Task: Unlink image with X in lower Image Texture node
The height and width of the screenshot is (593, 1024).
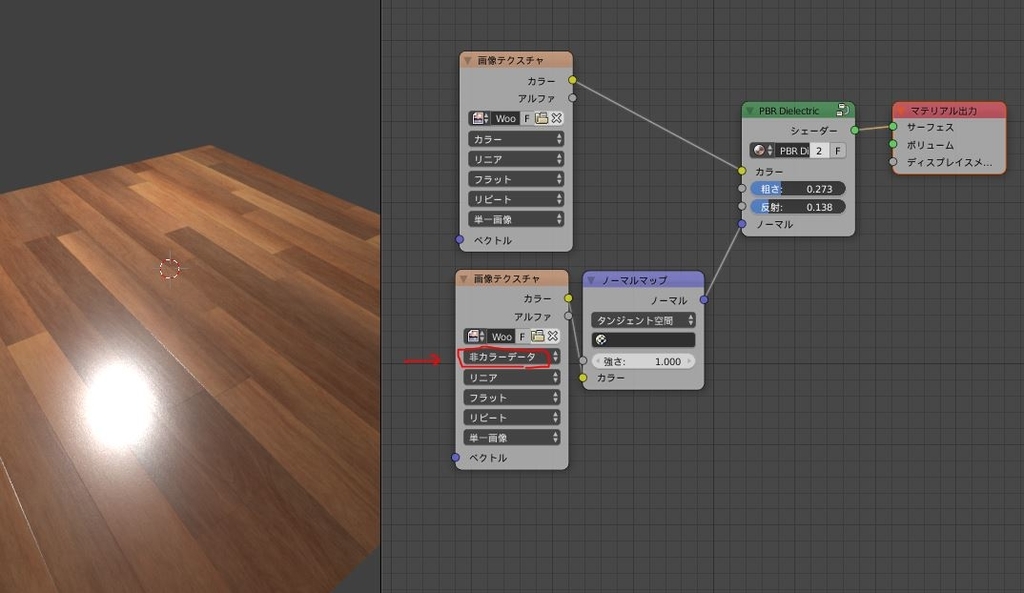Action: pos(552,336)
